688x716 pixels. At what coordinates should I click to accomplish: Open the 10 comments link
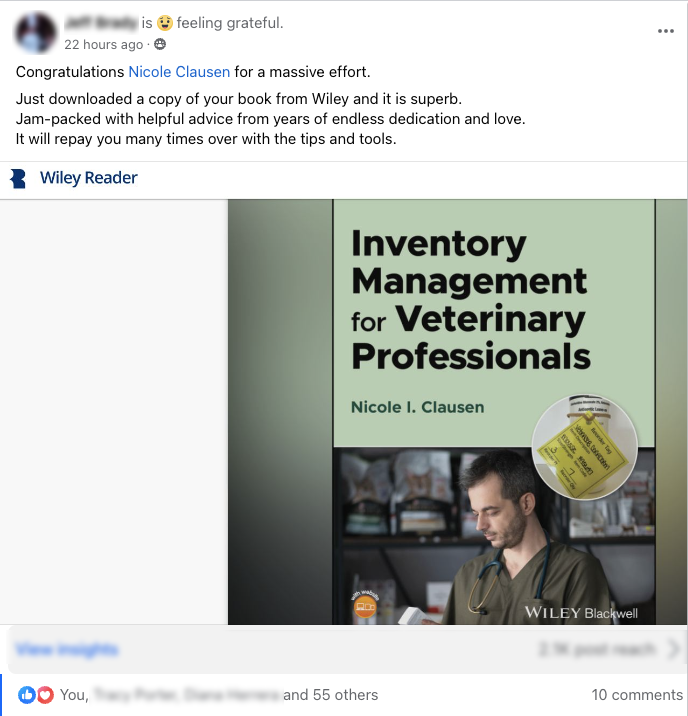(637, 695)
